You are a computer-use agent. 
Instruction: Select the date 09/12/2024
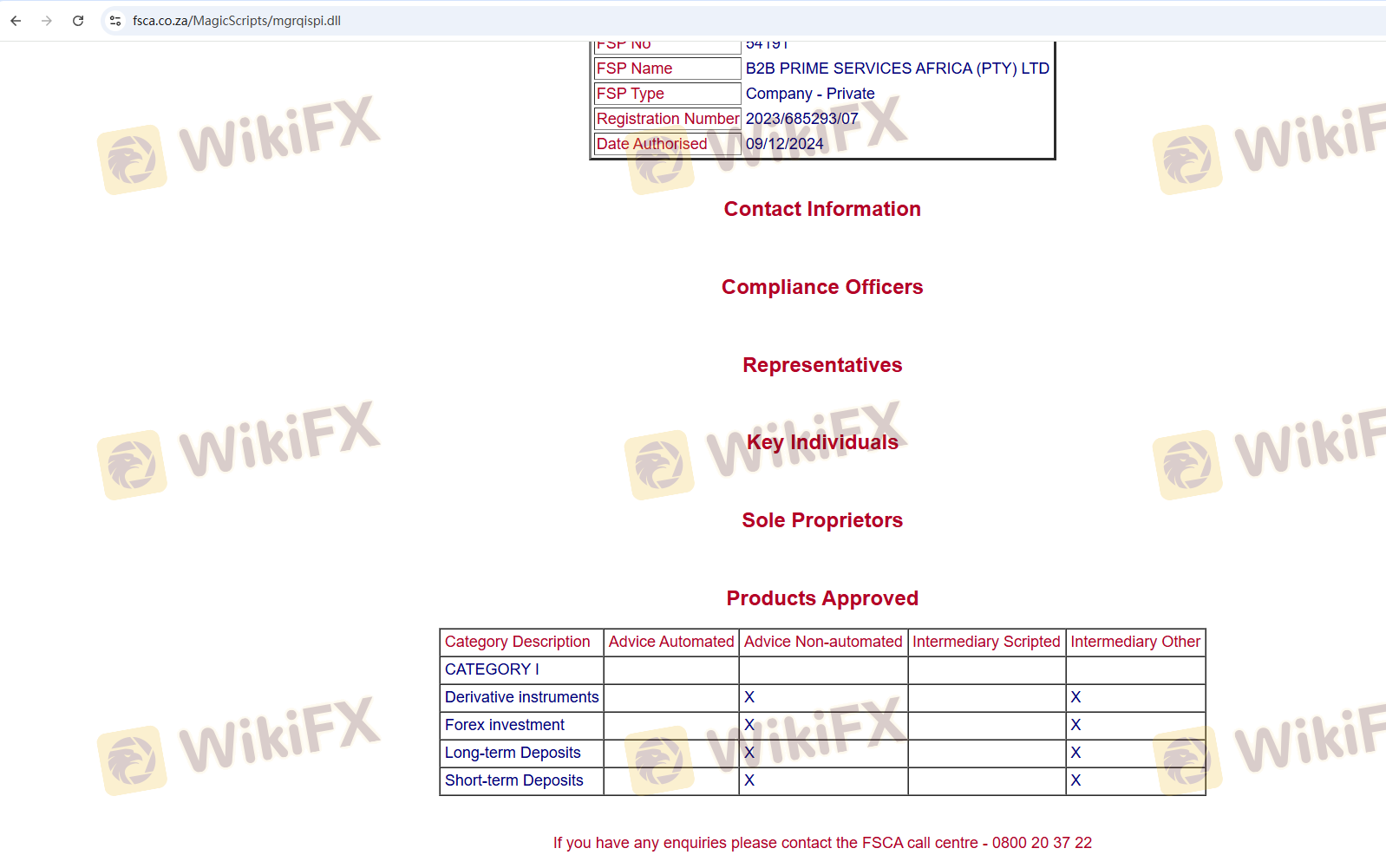pos(785,144)
